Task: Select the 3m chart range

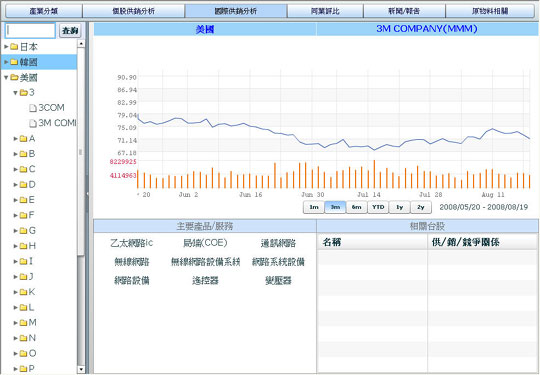Action: (x=335, y=207)
